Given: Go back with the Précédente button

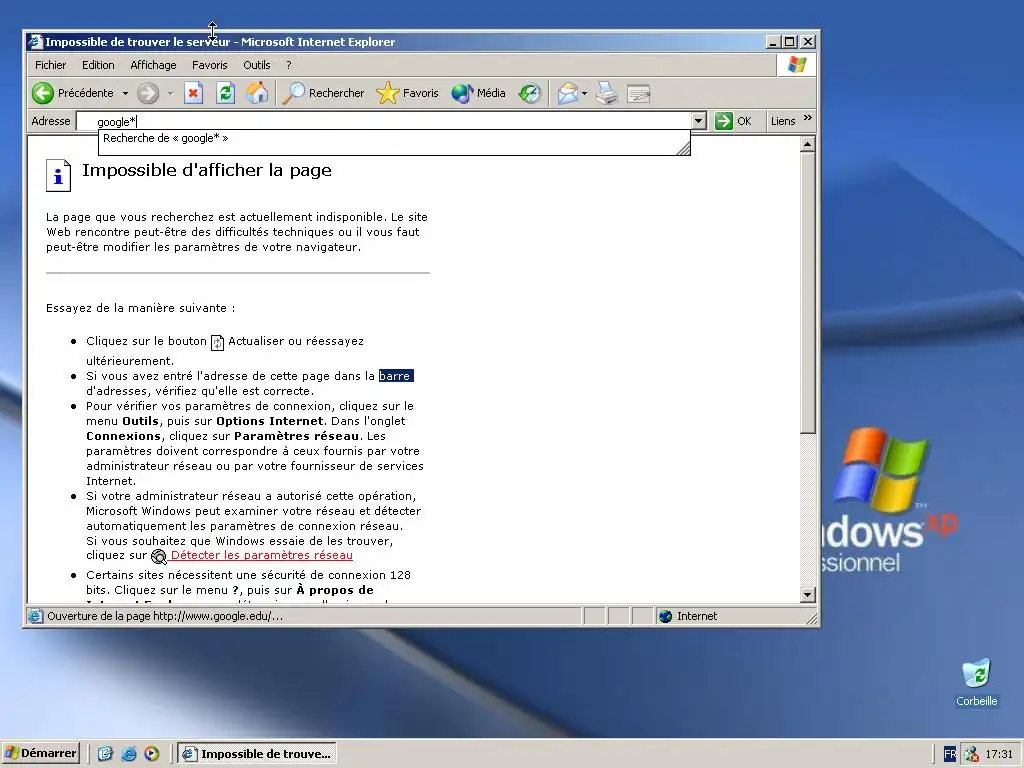Looking at the screenshot, I should (x=72, y=93).
